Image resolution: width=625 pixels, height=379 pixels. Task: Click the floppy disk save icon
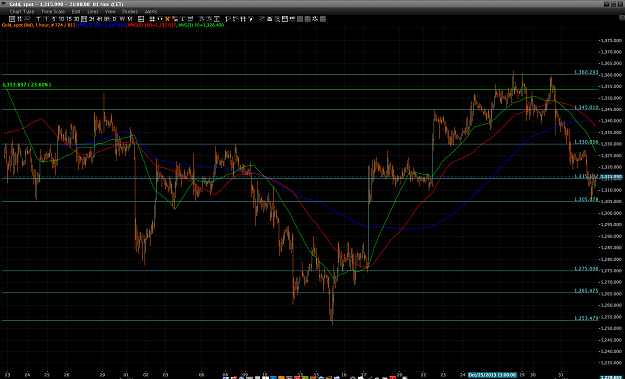click(284, 19)
